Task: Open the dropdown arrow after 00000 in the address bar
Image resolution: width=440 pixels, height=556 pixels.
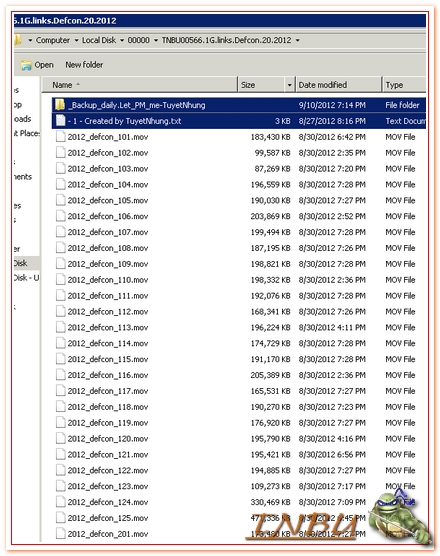Action: click(156, 40)
